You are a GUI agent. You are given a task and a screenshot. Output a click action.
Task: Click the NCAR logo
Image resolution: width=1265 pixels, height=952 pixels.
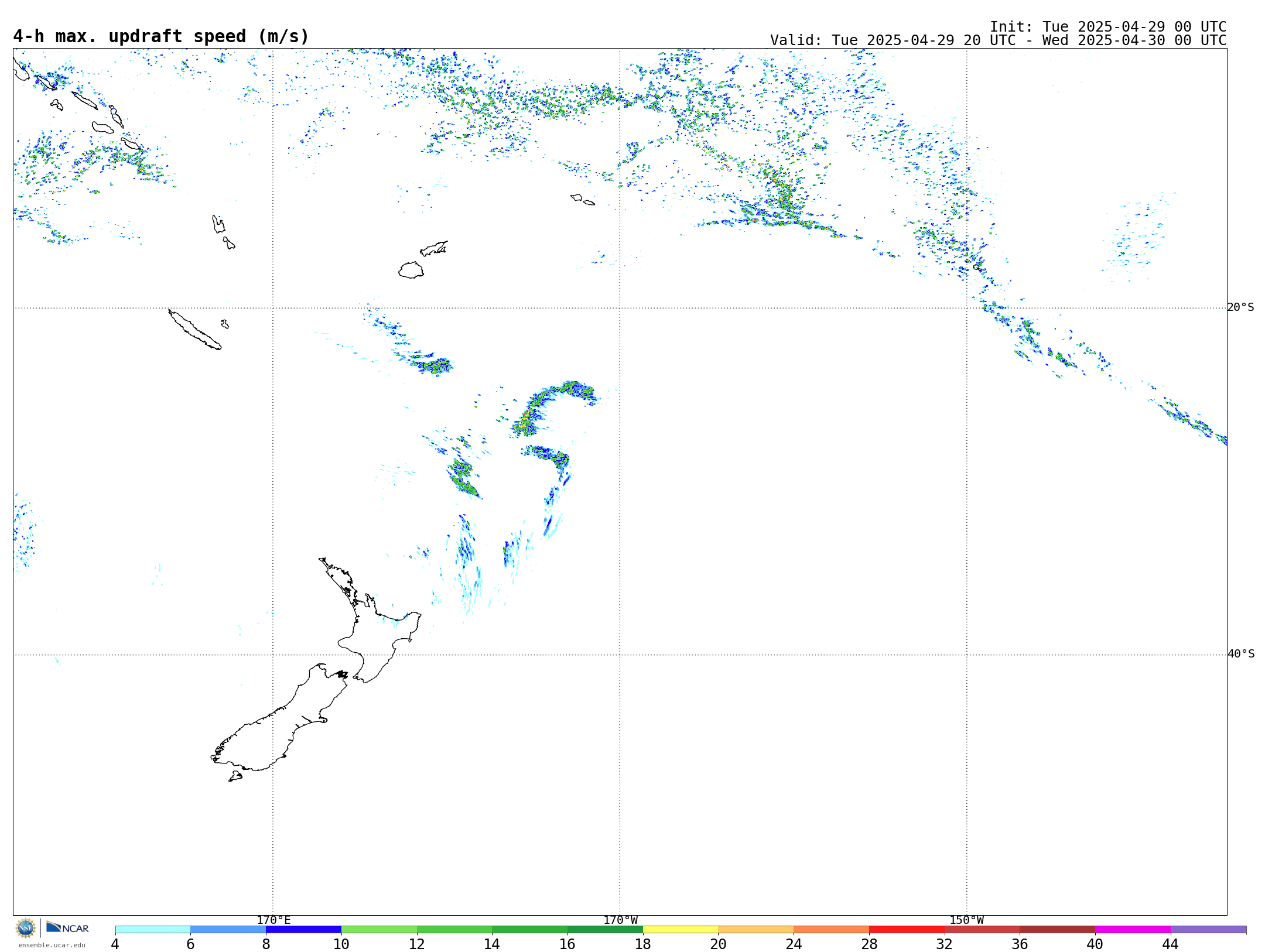pyautogui.click(x=67, y=928)
